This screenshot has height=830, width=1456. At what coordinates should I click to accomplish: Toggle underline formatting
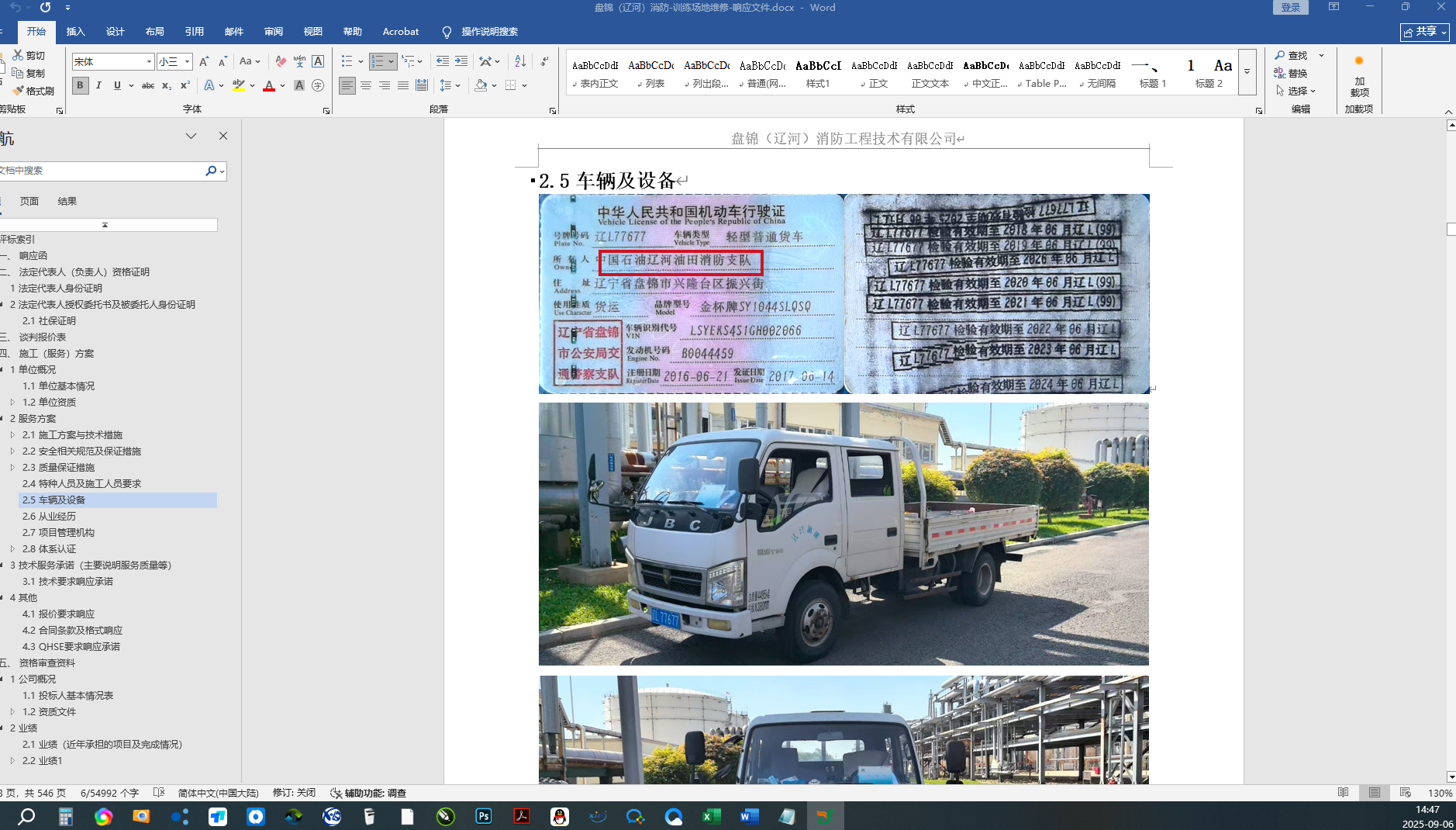click(117, 85)
